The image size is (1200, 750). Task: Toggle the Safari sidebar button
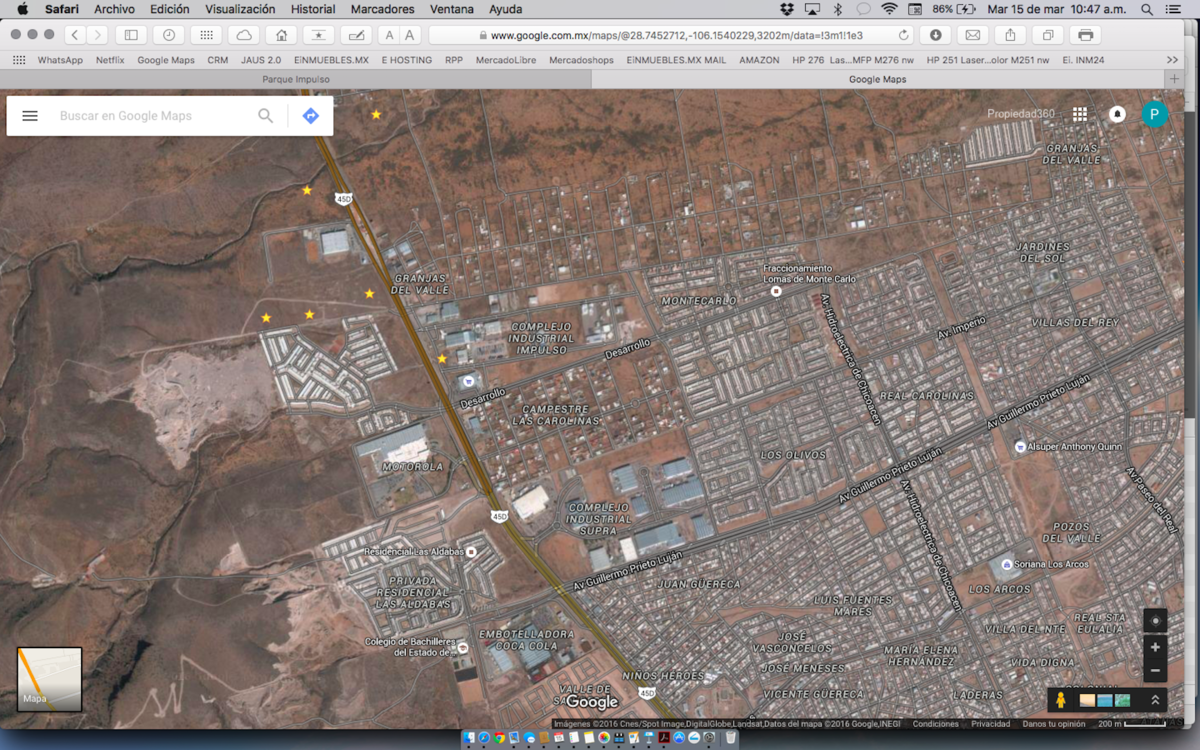pos(130,35)
